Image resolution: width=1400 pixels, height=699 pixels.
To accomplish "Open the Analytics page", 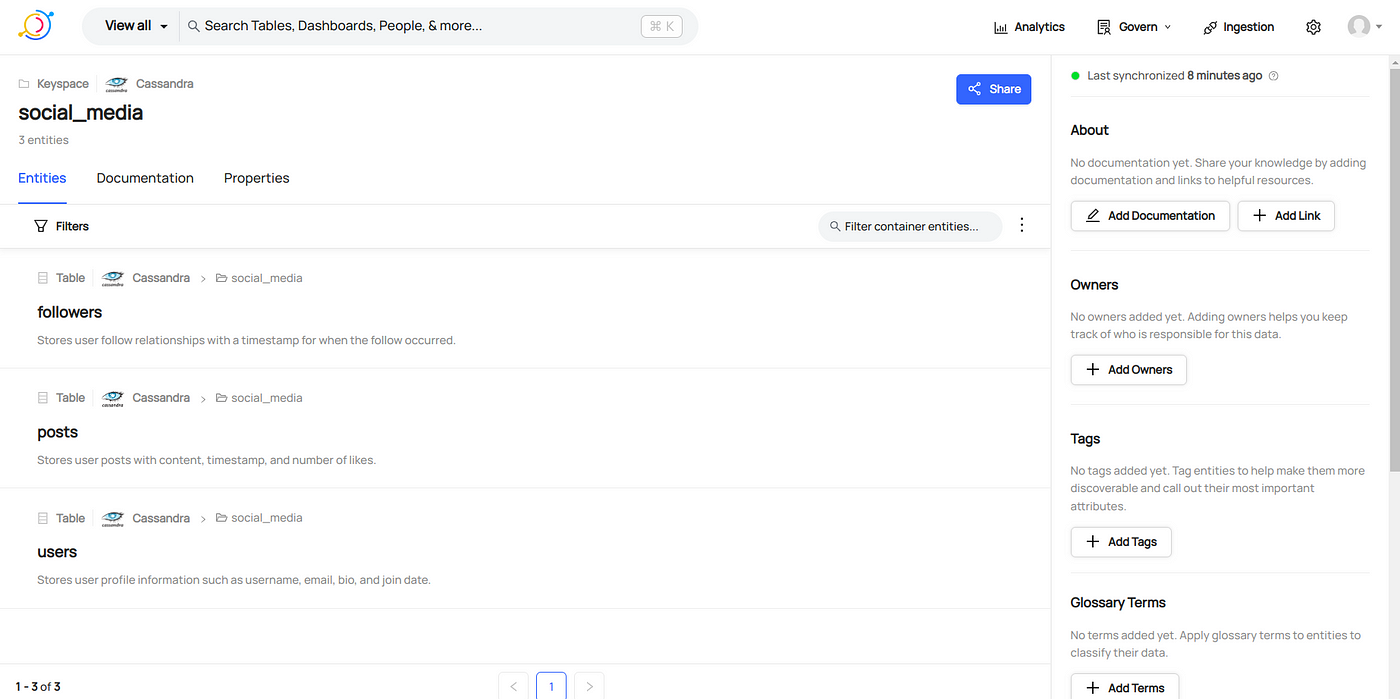I will click(1029, 27).
